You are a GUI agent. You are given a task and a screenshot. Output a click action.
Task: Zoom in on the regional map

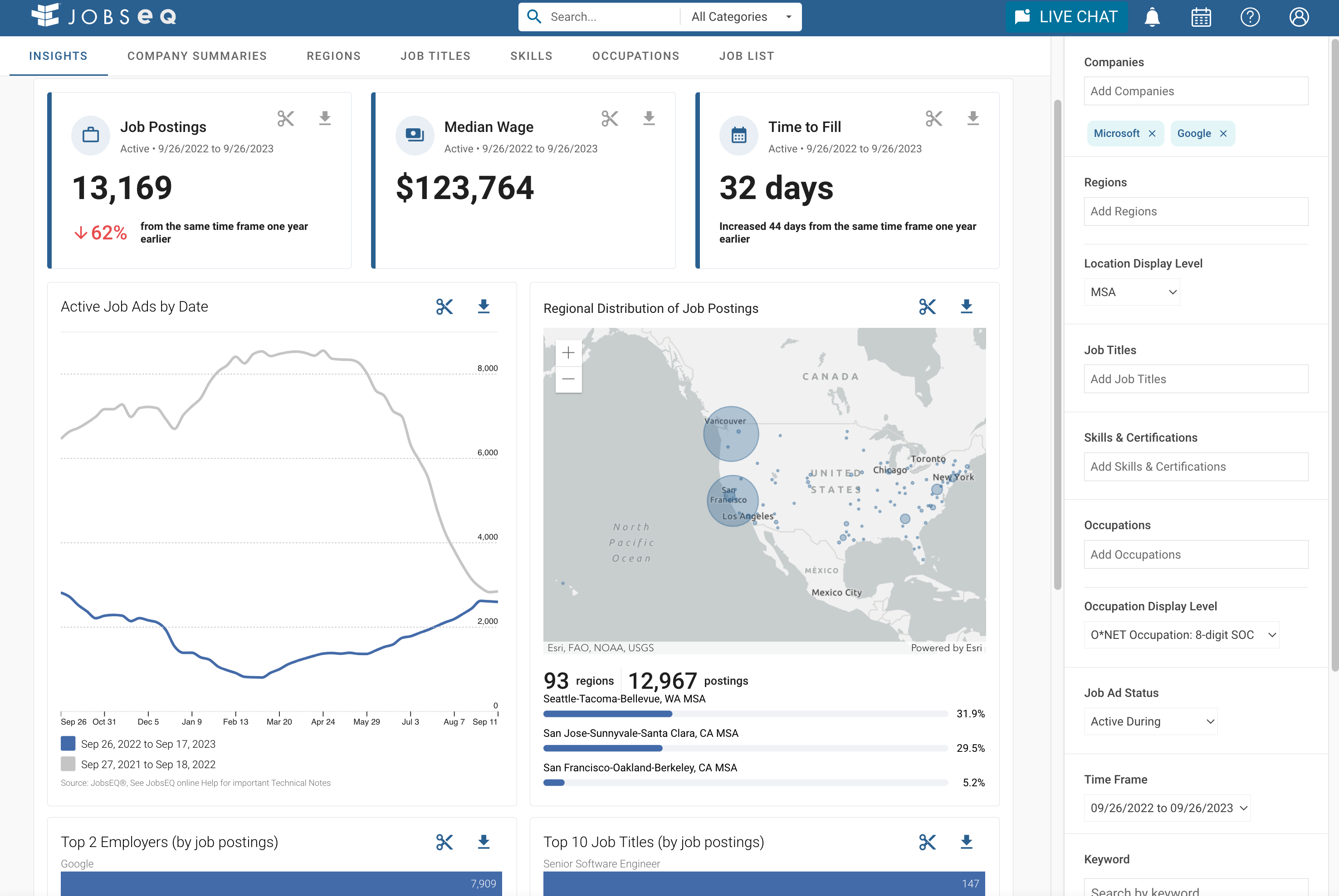568,353
